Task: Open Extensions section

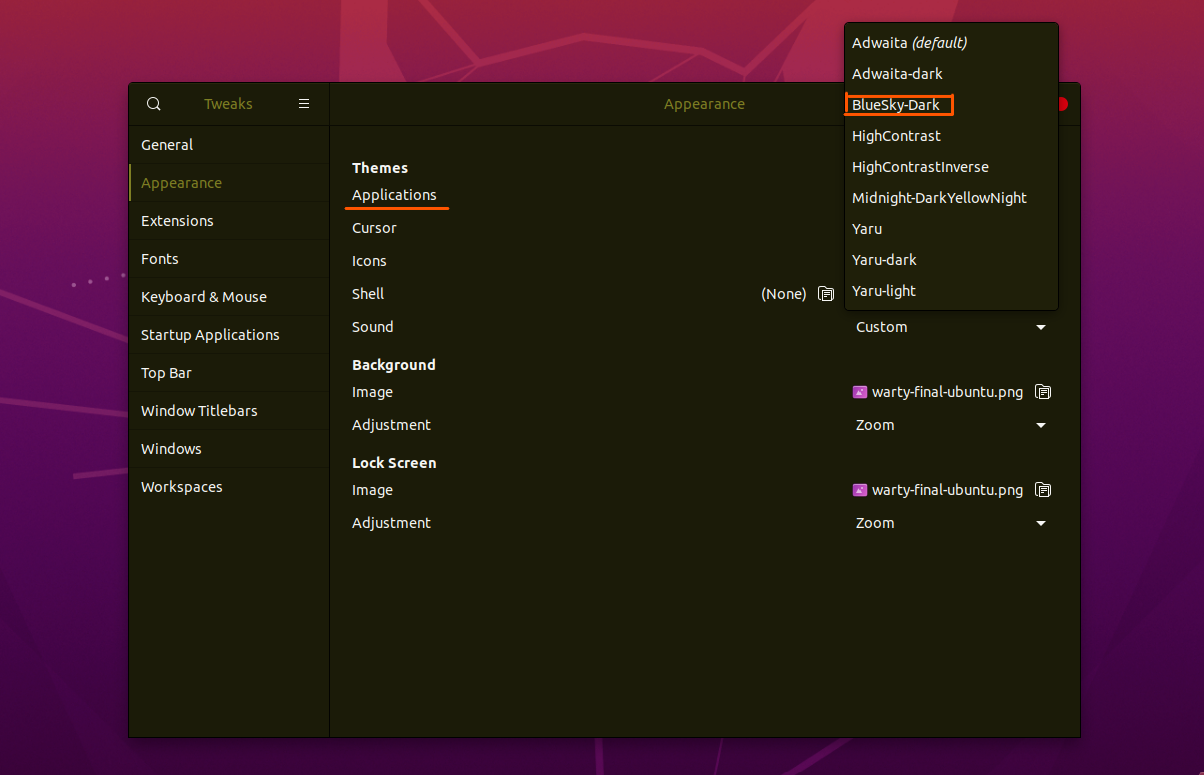Action: pyautogui.click(x=229, y=221)
